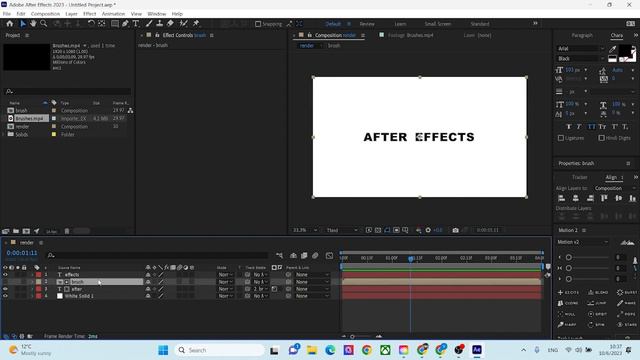The image size is (640, 360).
Task: Click the Blend button in Motion 2
Action: (x=598, y=293)
